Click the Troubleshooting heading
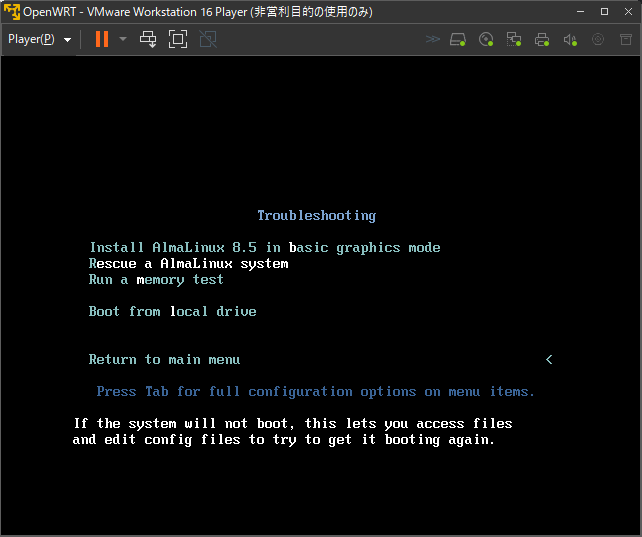The image size is (642, 537). coord(316,215)
